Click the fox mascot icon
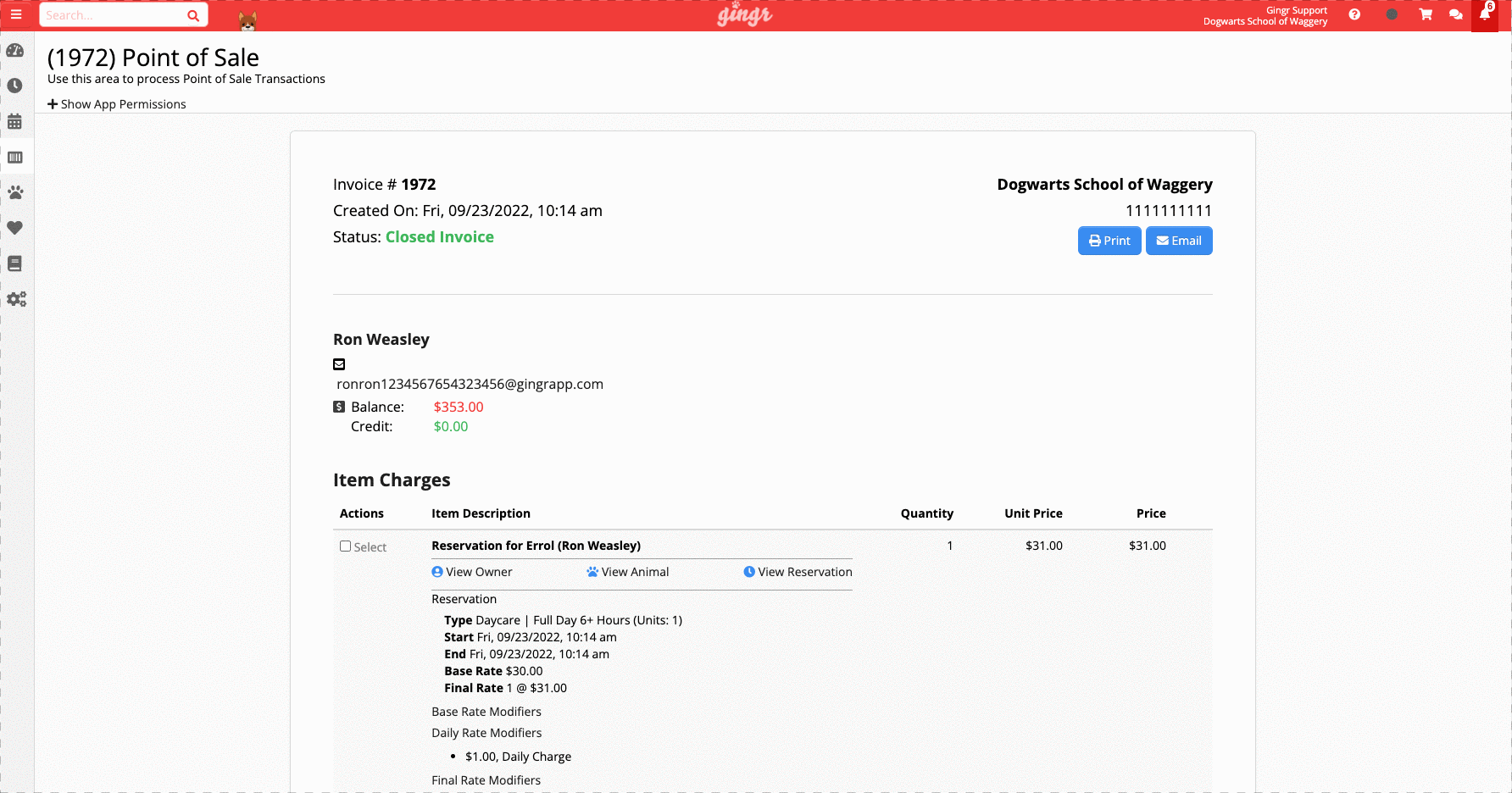 point(247,21)
